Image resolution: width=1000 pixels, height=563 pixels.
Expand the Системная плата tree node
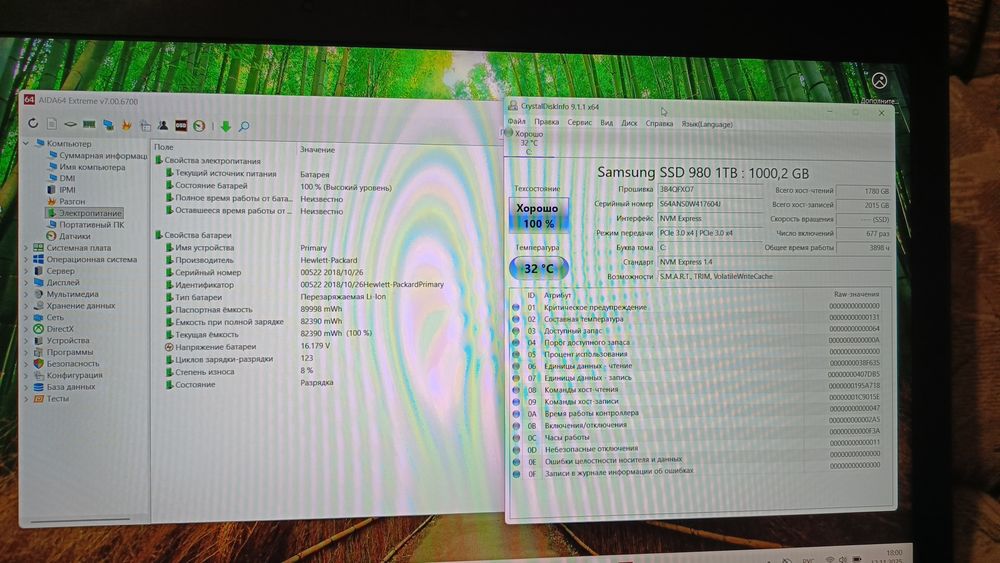26,247
